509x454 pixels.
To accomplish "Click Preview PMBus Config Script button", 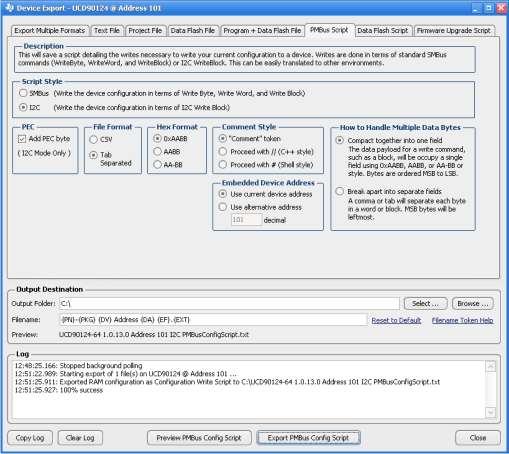I will pos(199,438).
